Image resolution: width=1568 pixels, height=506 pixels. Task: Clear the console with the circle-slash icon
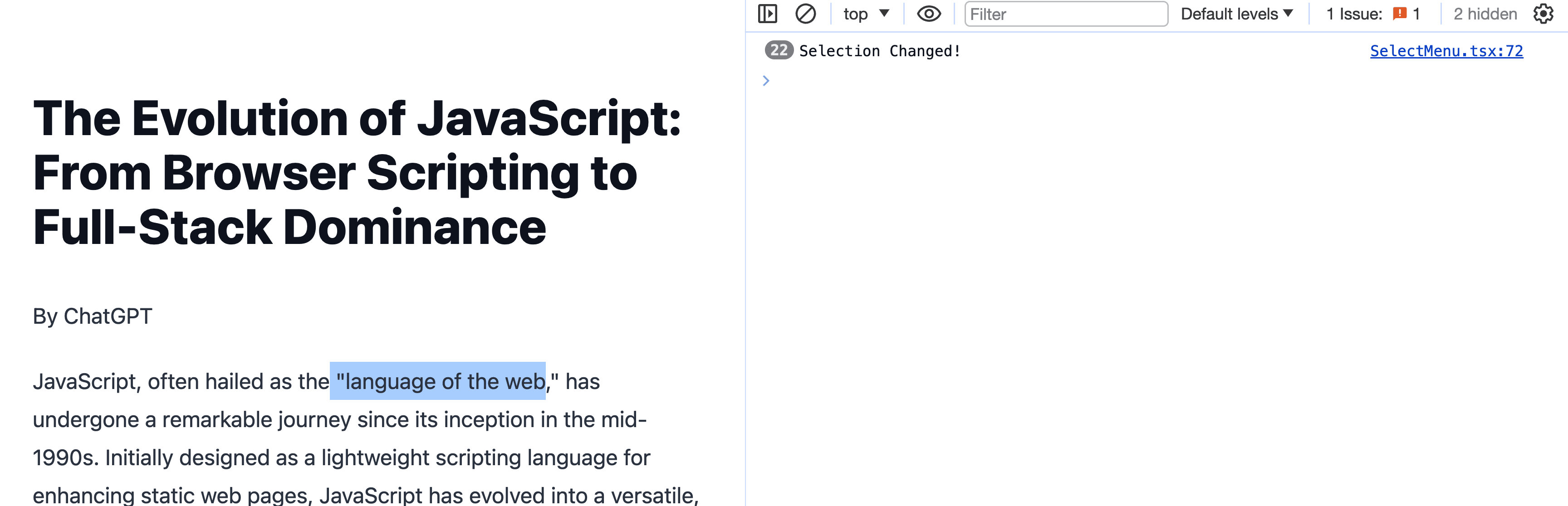point(805,14)
